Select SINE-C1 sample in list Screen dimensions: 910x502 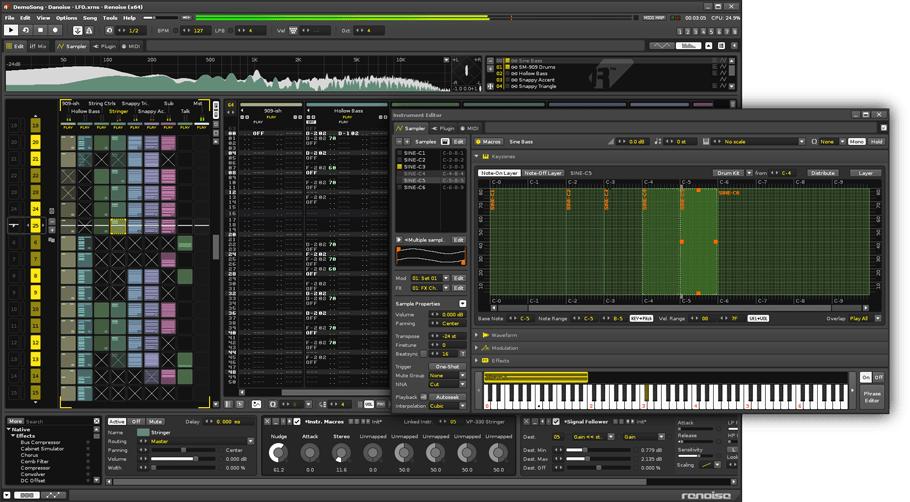[429, 153]
